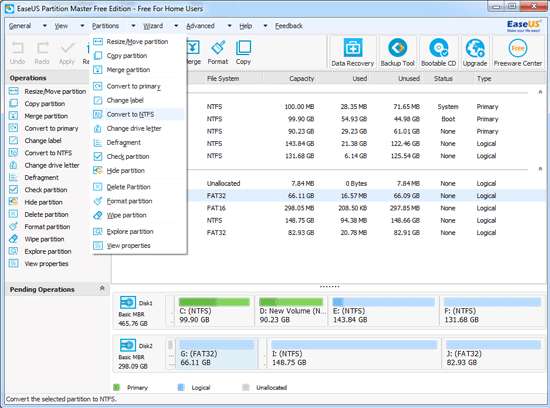Click the Undo toolbar icon
Viewport: 550px width, 408px height.
click(17, 48)
